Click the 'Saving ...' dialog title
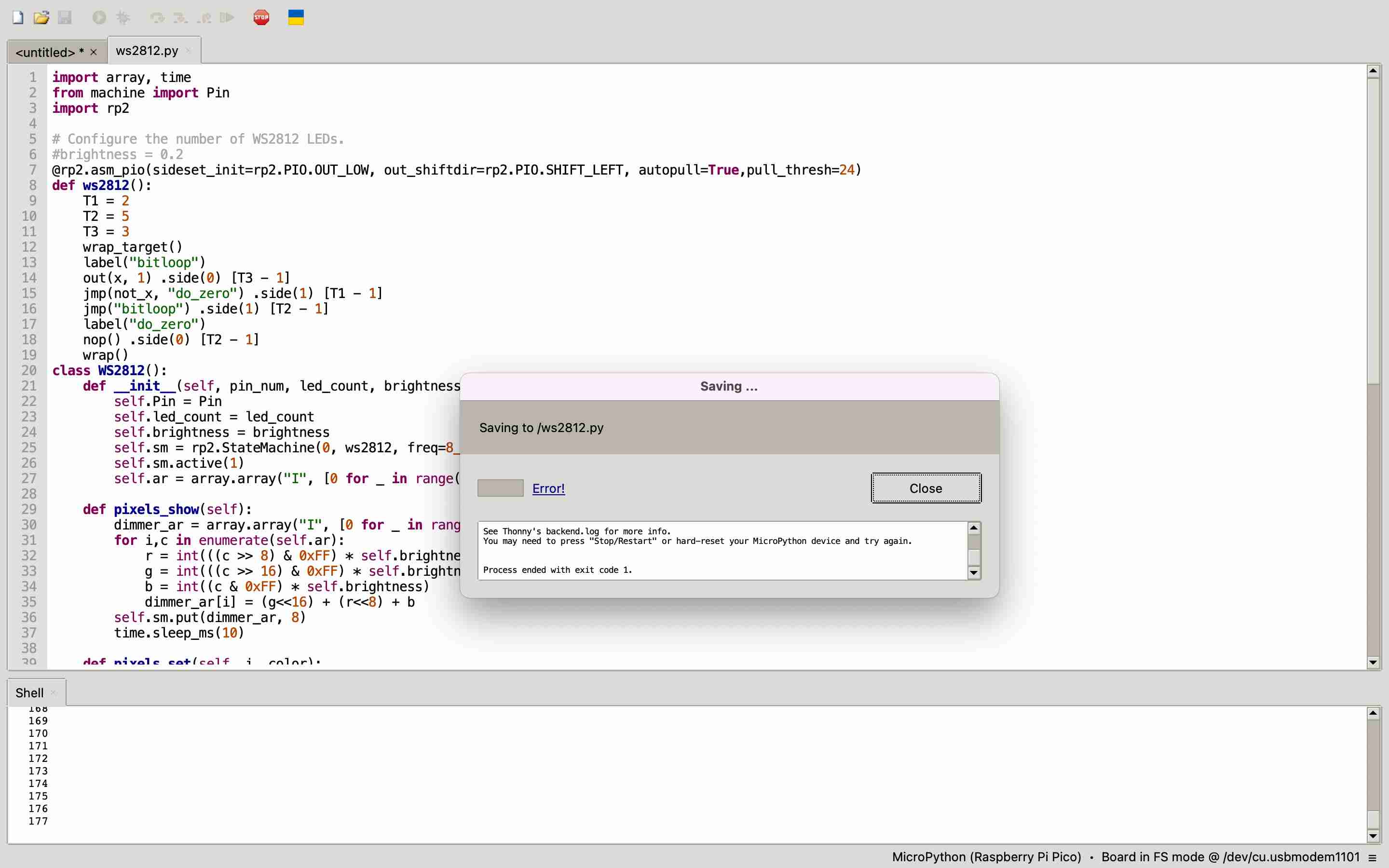 (x=729, y=386)
